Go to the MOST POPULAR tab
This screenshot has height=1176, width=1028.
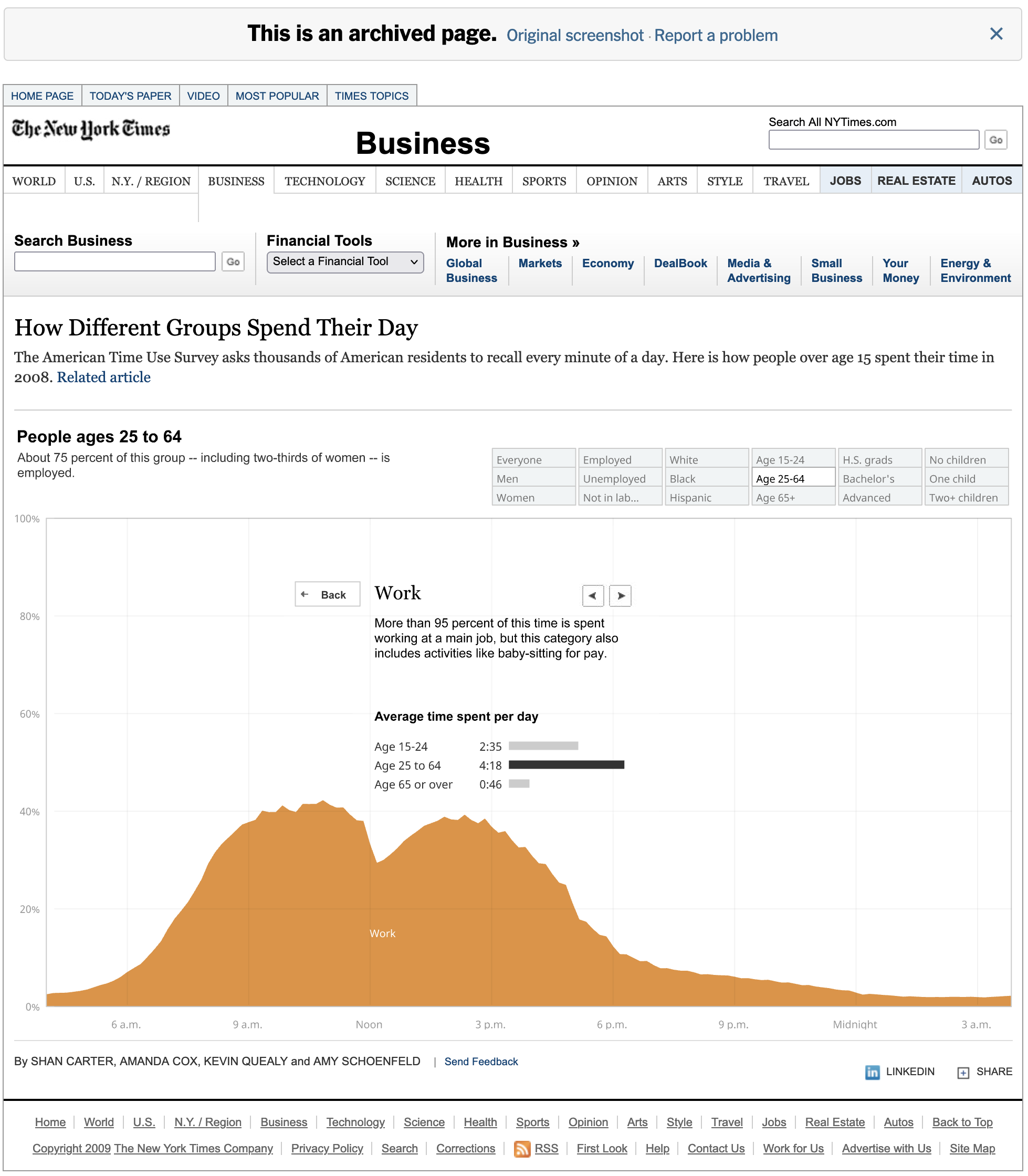[x=277, y=96]
